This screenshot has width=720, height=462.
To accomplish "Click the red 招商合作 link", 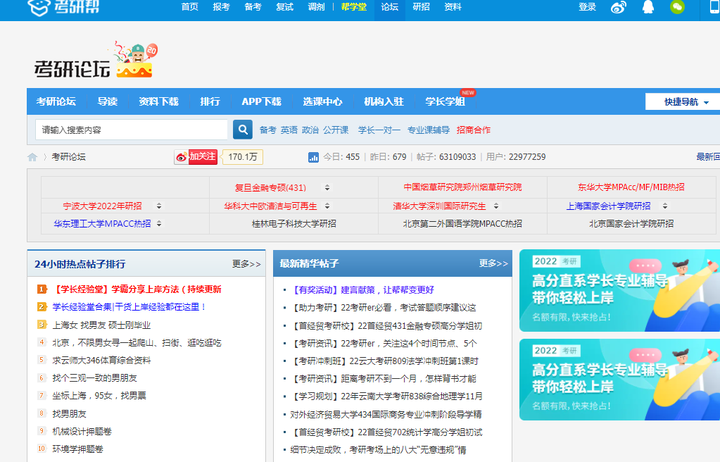I will click(x=473, y=130).
